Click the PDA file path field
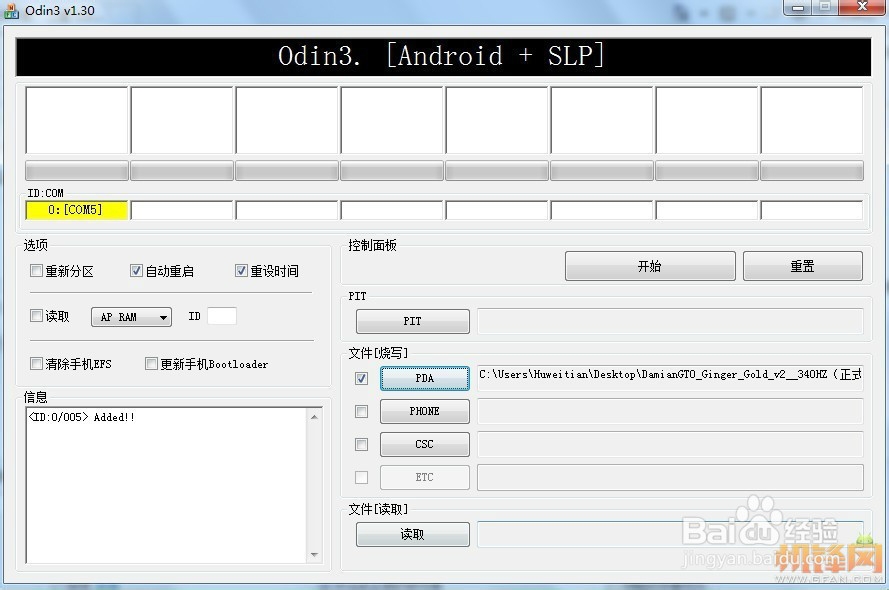Viewport: 889px width, 590px height. 668,378
